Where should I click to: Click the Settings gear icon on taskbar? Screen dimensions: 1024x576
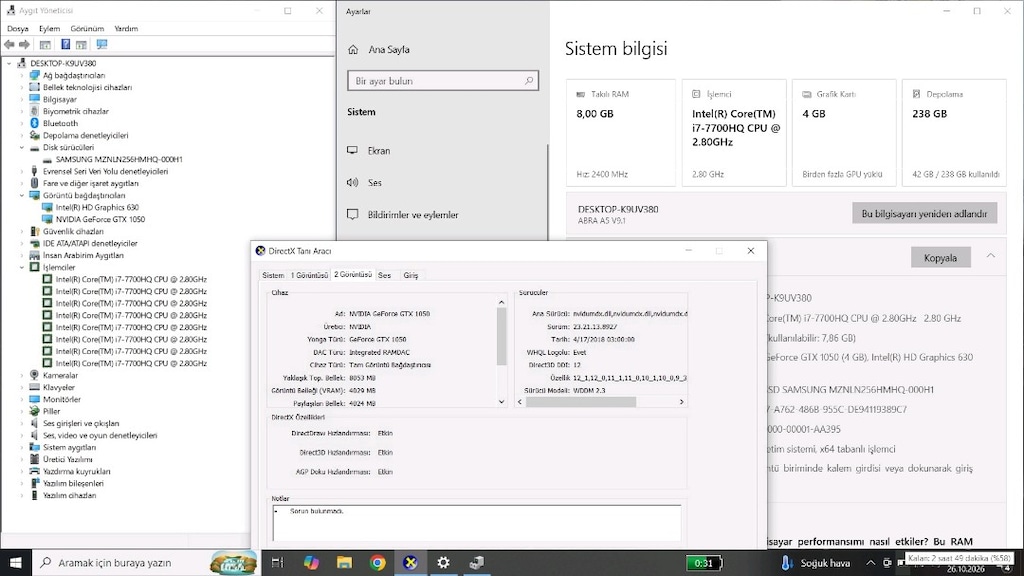(443, 562)
